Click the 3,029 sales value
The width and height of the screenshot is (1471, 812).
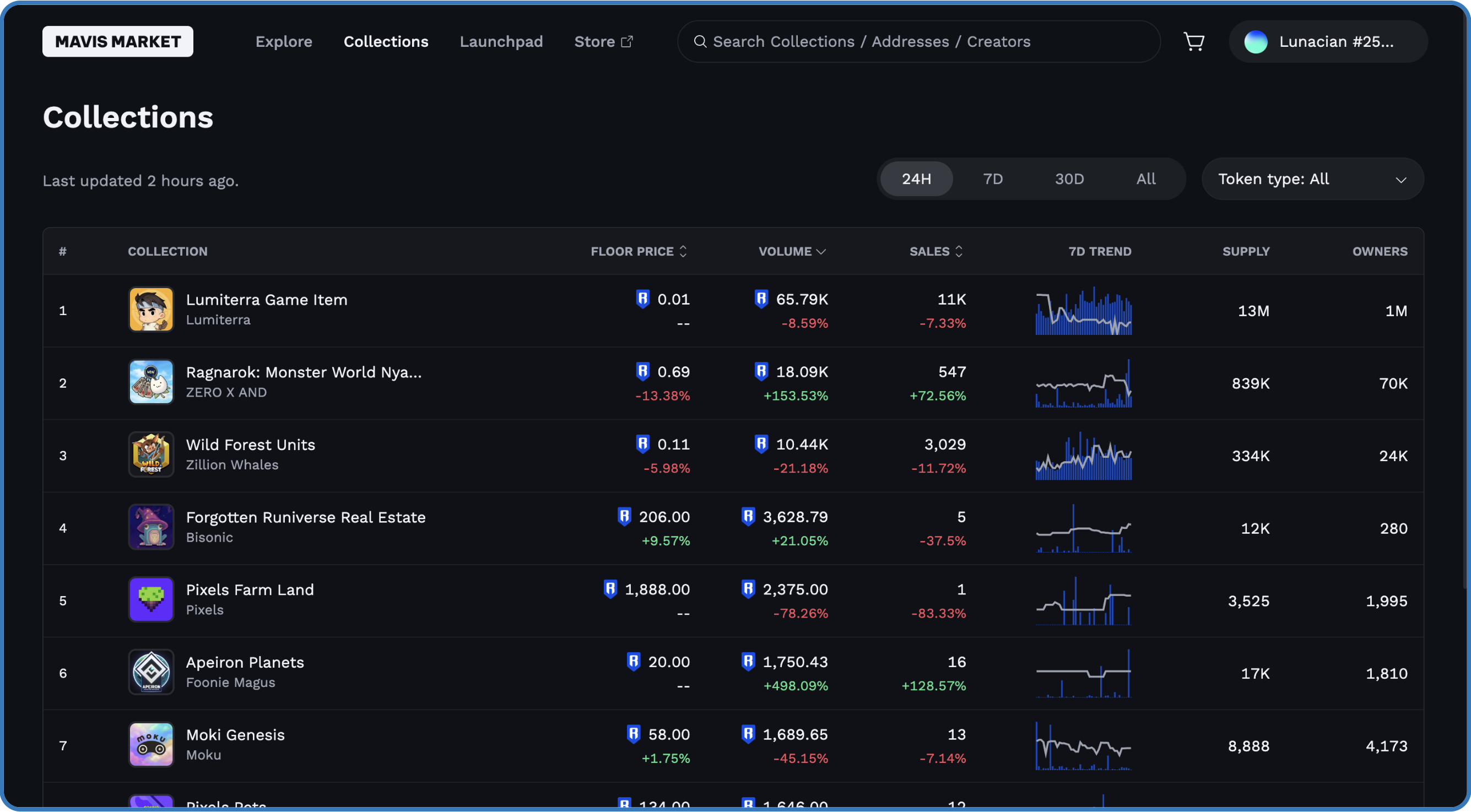click(945, 443)
